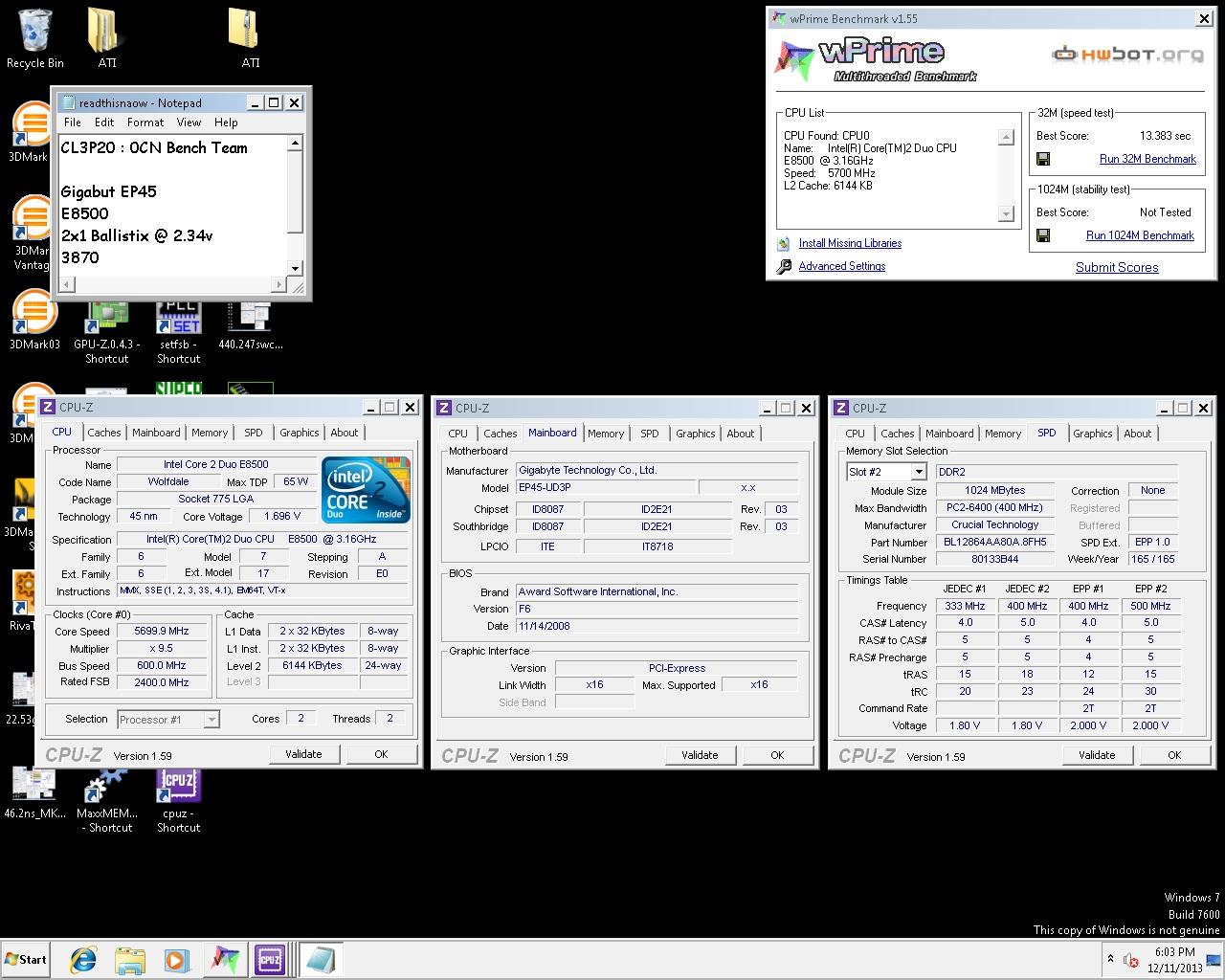This screenshot has height=980, width=1225.
Task: Switch to CPU-Z via its taskbar icon
Action: click(x=271, y=960)
